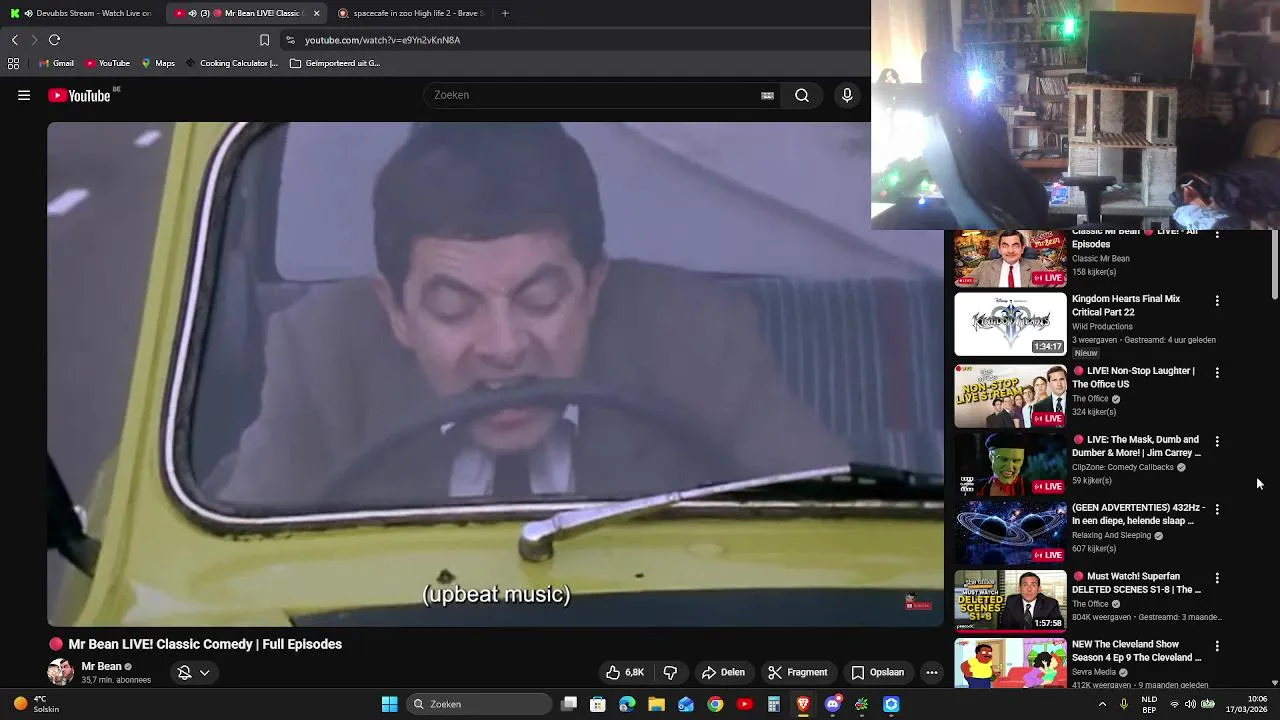
Task: Open site settings icon in address bar
Action: 290,40
